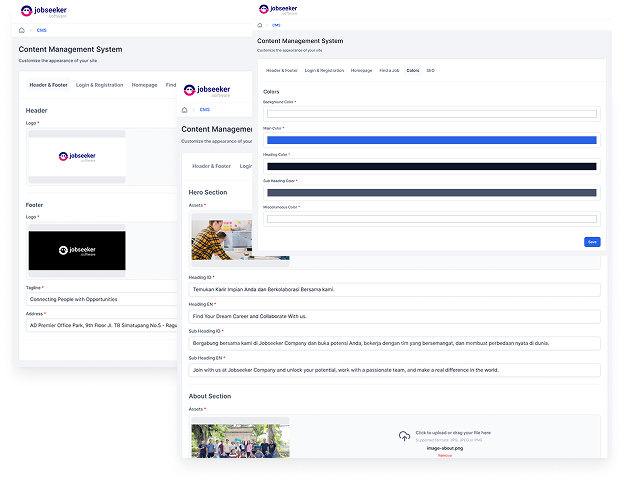The image size is (624, 482).
Task: Select the active Colors tab
Action: click(x=413, y=70)
